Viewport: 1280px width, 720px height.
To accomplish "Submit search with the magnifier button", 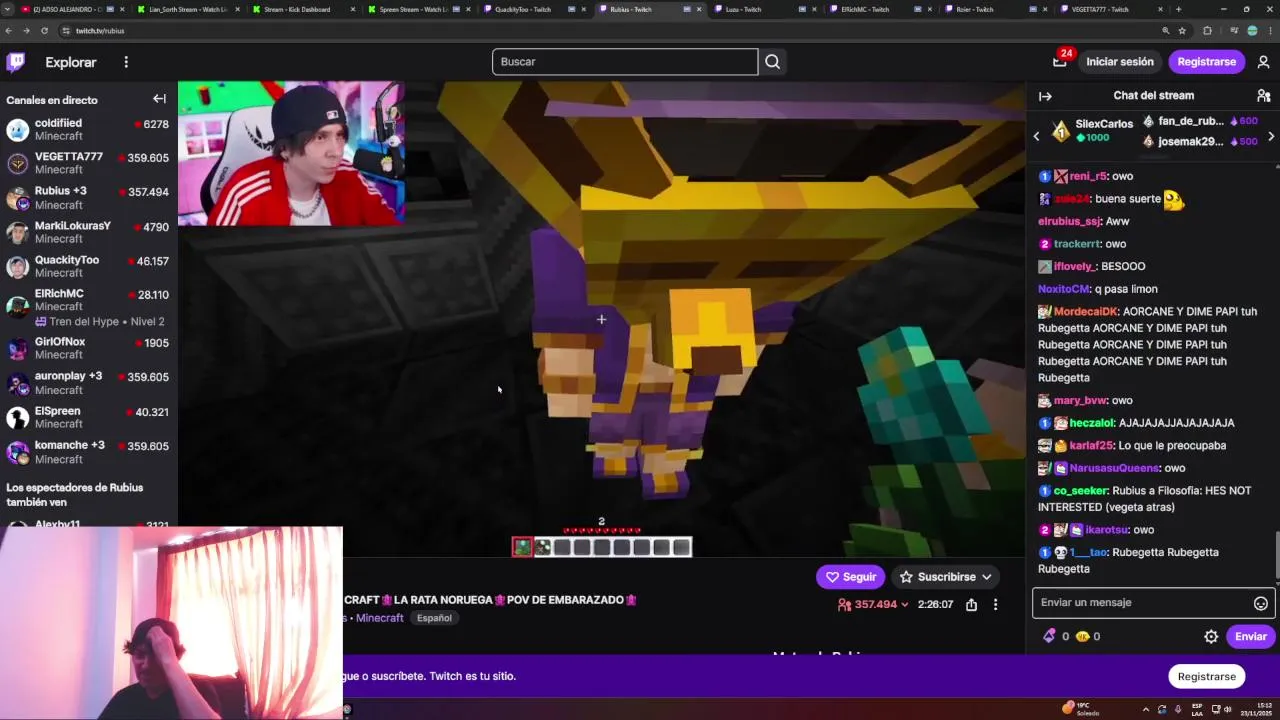I will pos(772,62).
